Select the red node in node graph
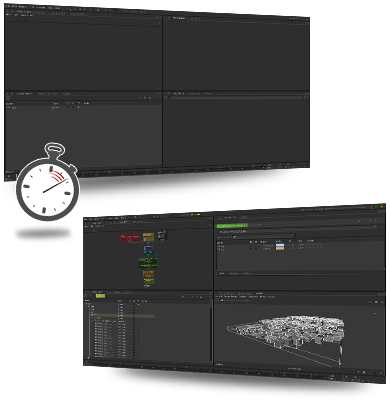This screenshot has height=400, width=390. 130,238
